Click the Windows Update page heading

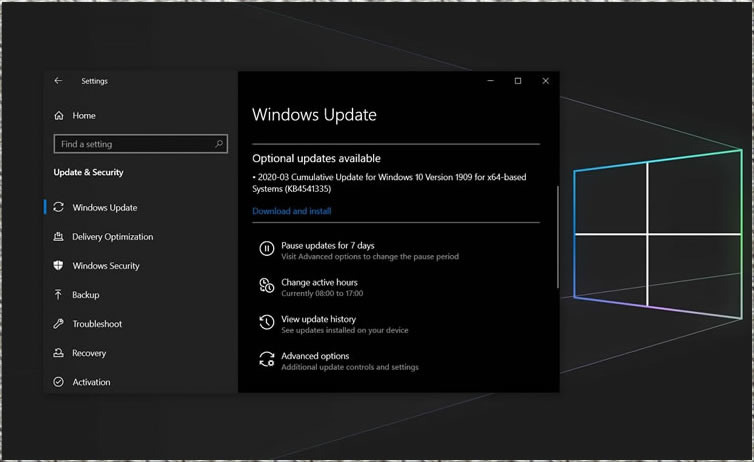314,115
